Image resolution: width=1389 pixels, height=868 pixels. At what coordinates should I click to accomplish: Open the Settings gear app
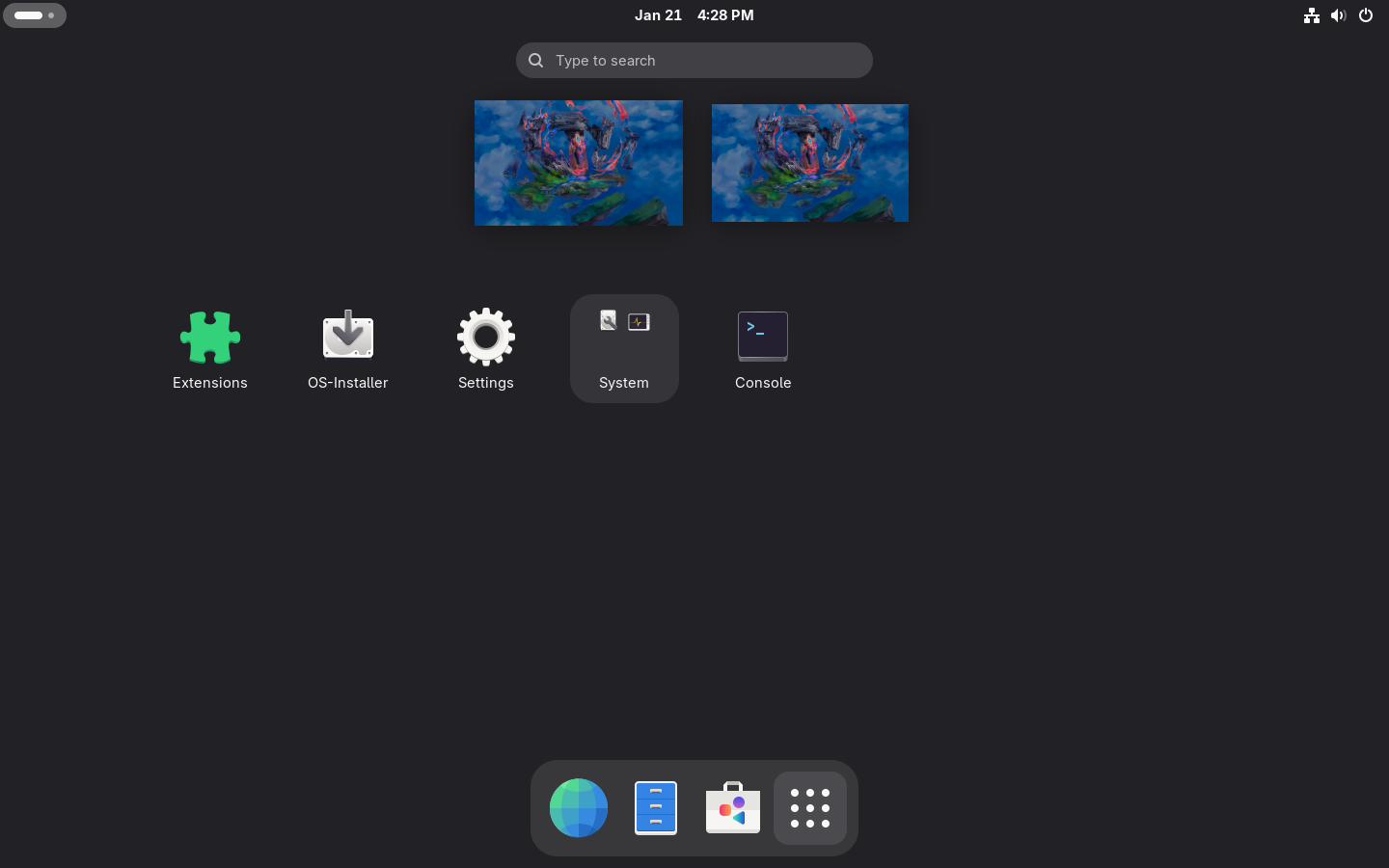485,338
